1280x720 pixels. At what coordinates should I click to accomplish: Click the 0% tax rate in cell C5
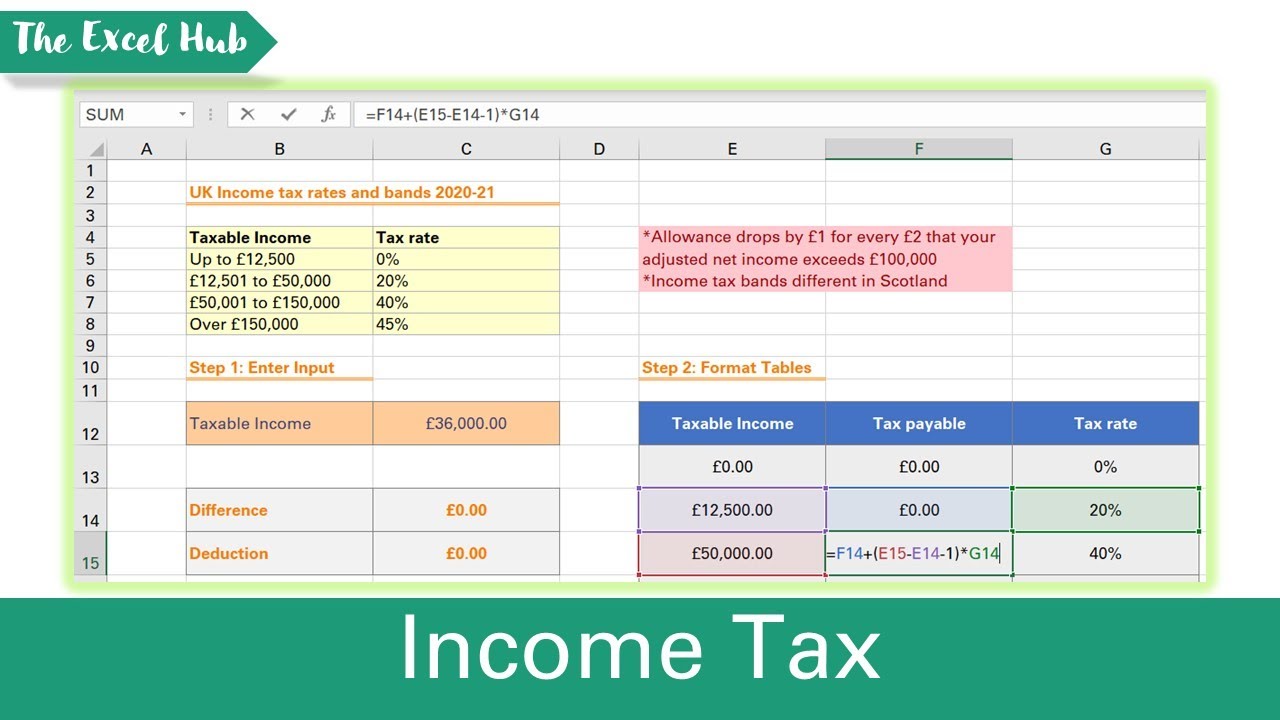[466, 259]
